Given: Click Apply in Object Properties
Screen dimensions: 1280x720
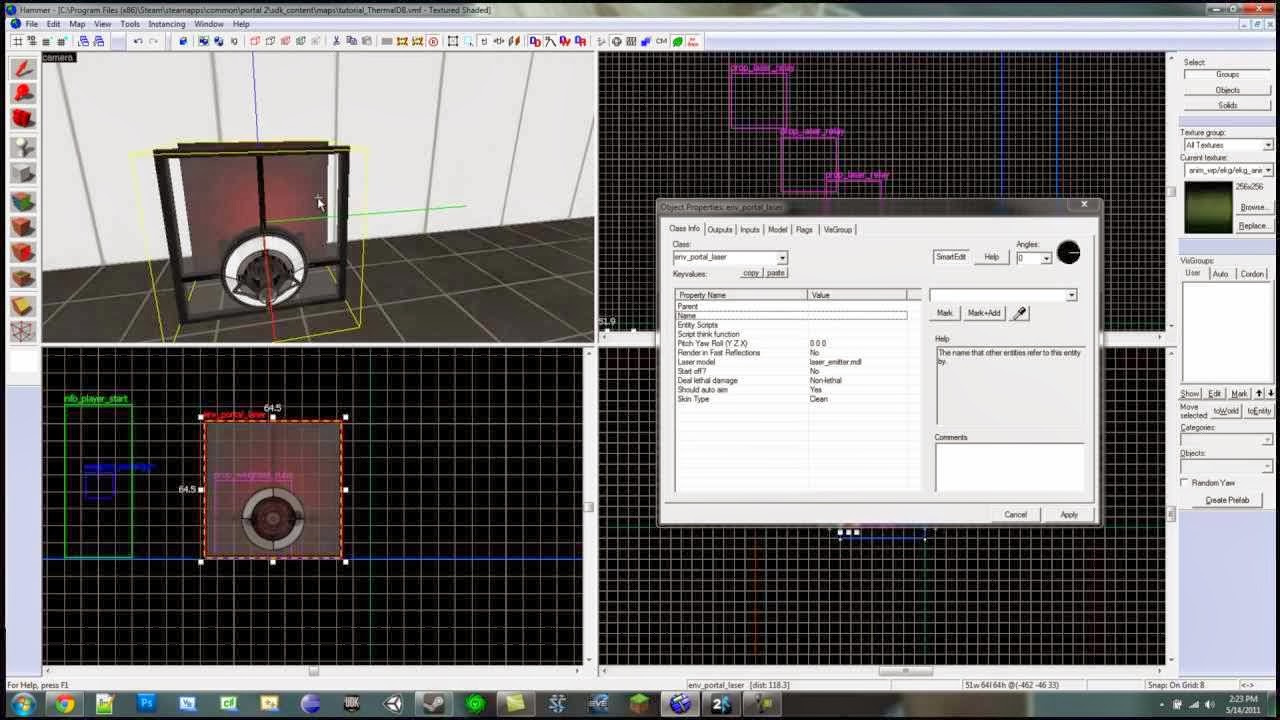Looking at the screenshot, I should [1069, 514].
